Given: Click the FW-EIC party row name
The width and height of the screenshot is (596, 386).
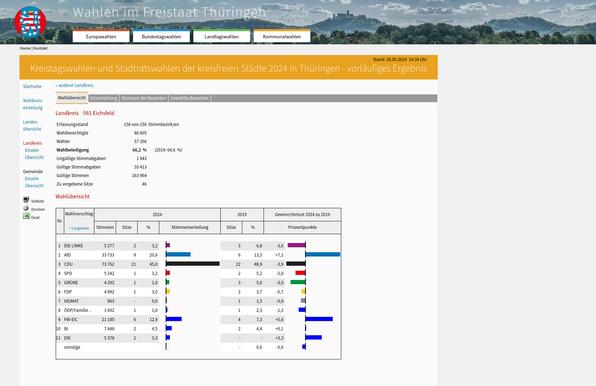Looking at the screenshot, I should click(71, 320).
